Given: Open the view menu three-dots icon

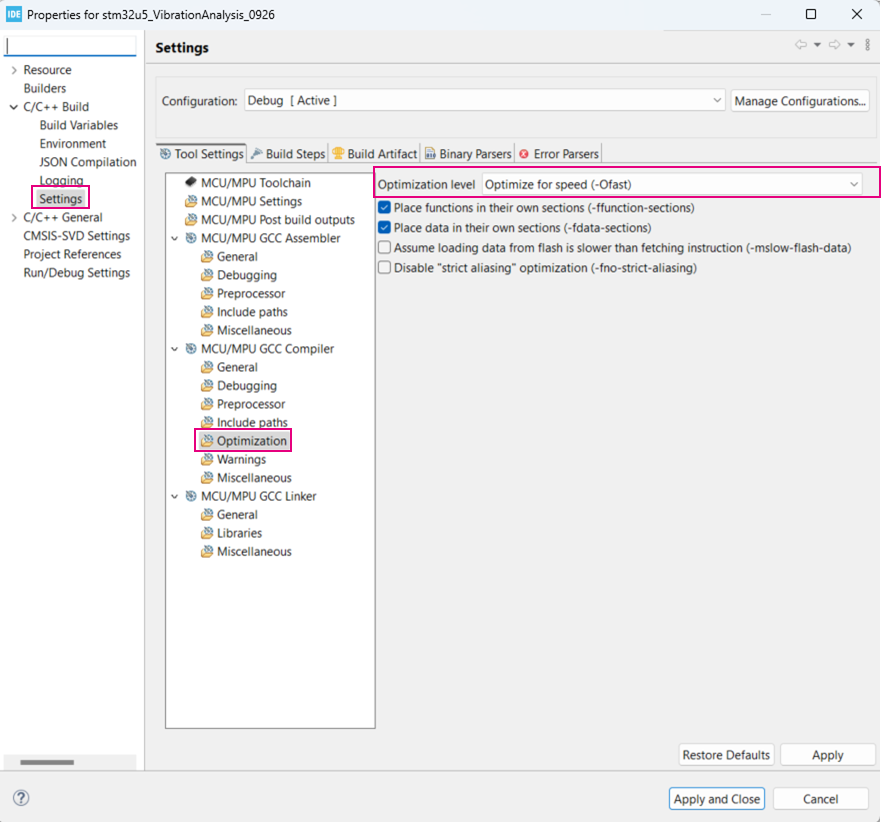Looking at the screenshot, I should (x=868, y=44).
